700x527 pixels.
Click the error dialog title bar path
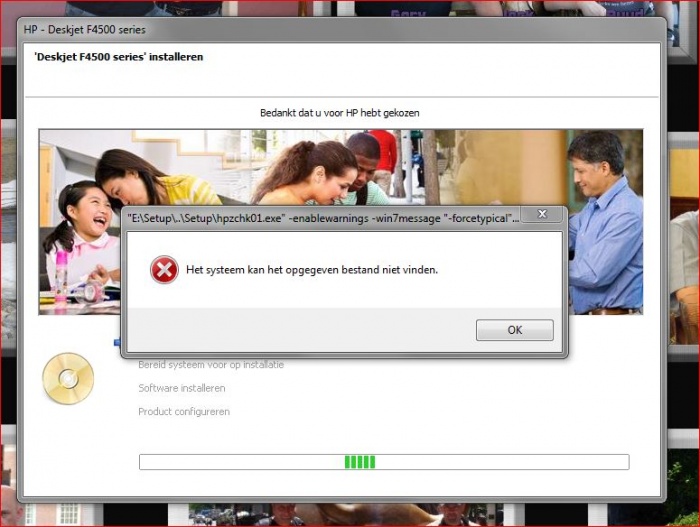[x=323, y=218]
